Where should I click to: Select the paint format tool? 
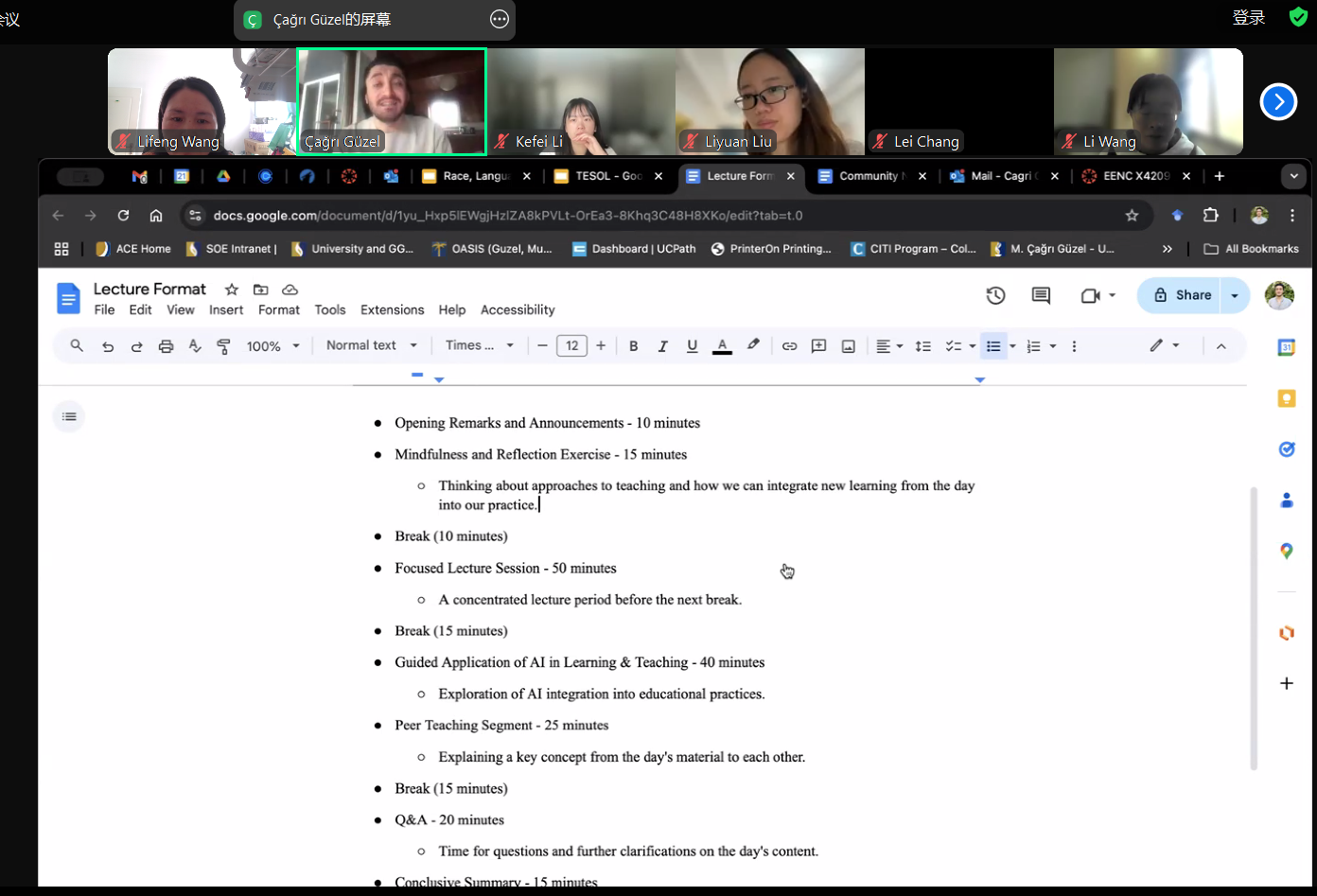click(224, 346)
